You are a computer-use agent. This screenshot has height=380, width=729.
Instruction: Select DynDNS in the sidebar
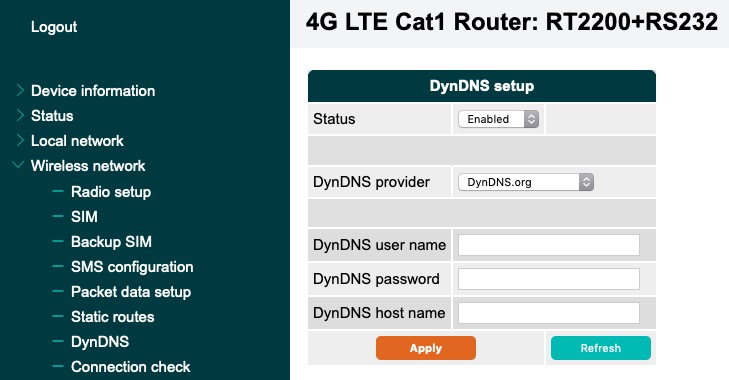click(x=100, y=342)
